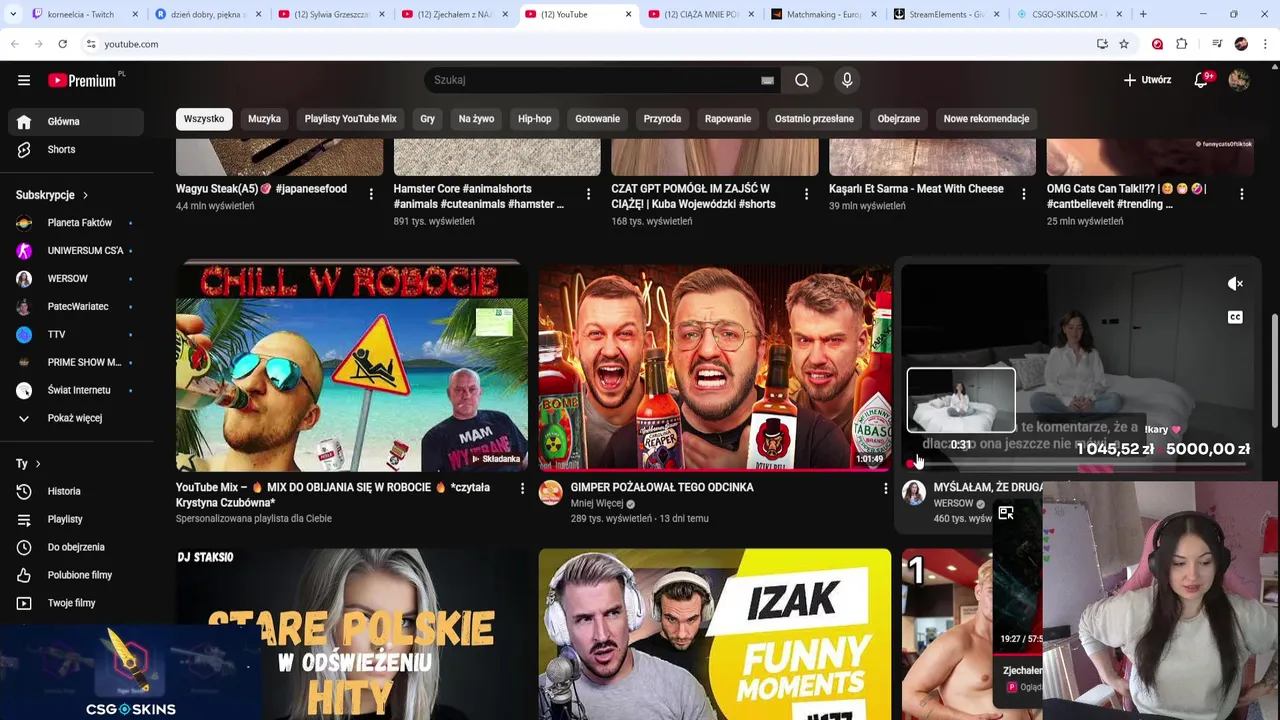Reload the page in browser toolbar

[62, 44]
